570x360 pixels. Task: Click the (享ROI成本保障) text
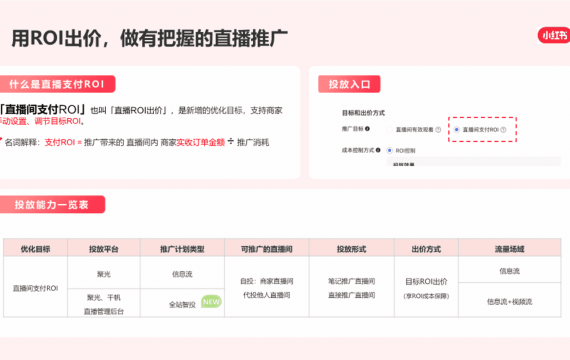pyautogui.click(x=426, y=296)
